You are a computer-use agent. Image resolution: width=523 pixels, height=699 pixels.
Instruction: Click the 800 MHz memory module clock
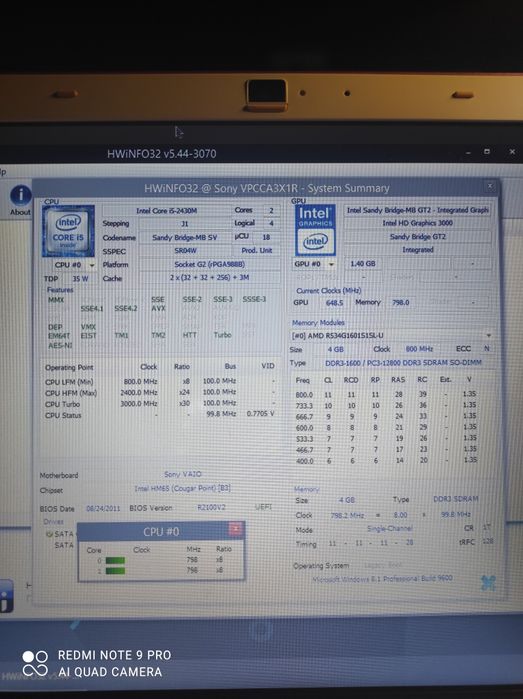tap(419, 349)
